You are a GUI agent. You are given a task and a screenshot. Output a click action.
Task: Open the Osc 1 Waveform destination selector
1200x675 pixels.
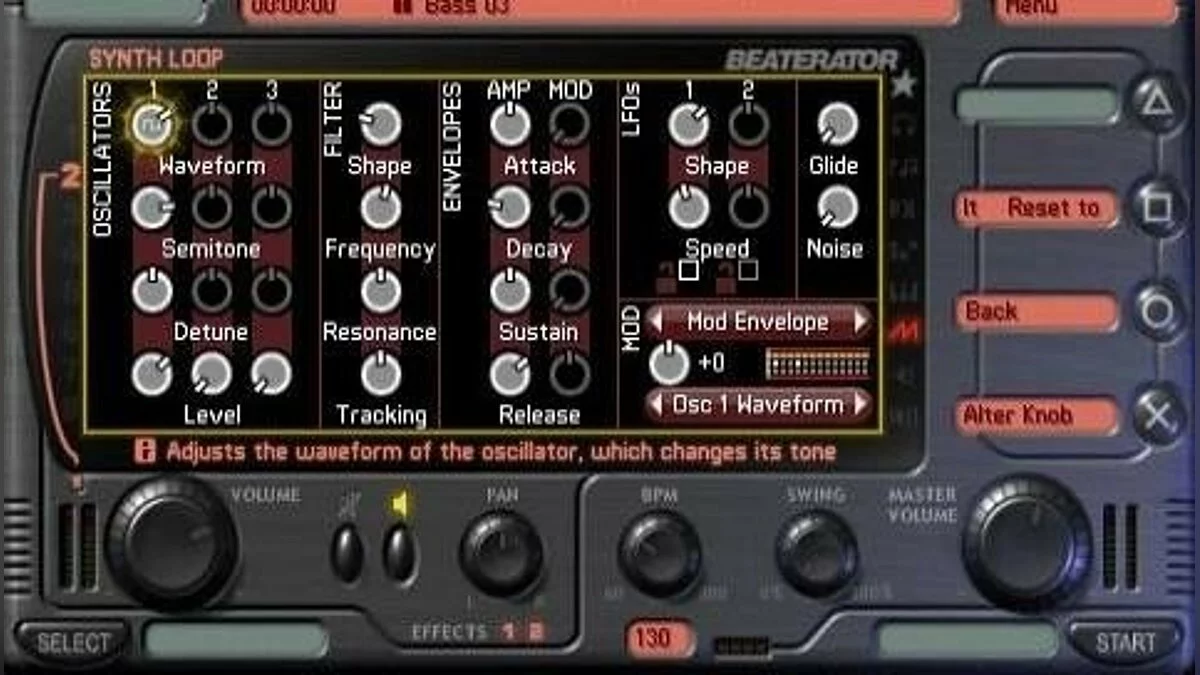[x=759, y=405]
